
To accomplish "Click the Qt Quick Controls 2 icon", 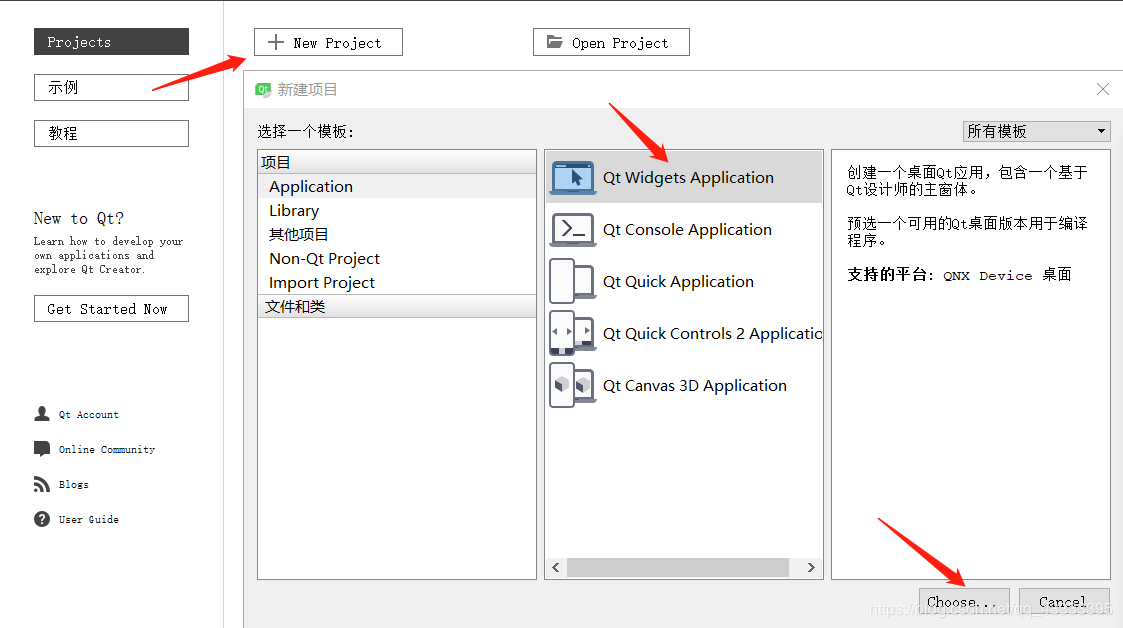I will click(x=573, y=333).
